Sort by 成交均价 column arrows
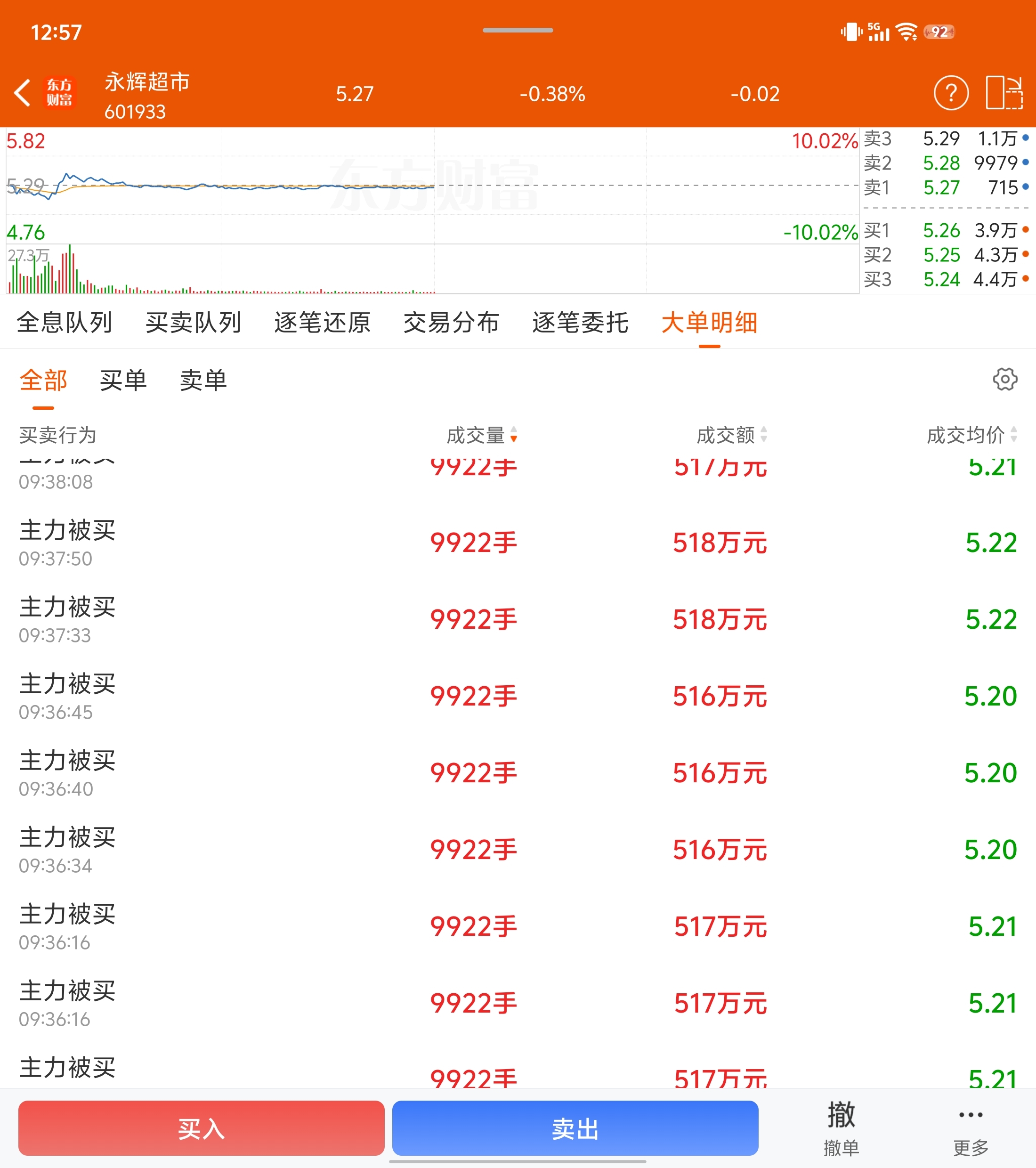The height and width of the screenshot is (1168, 1036). click(x=1014, y=435)
